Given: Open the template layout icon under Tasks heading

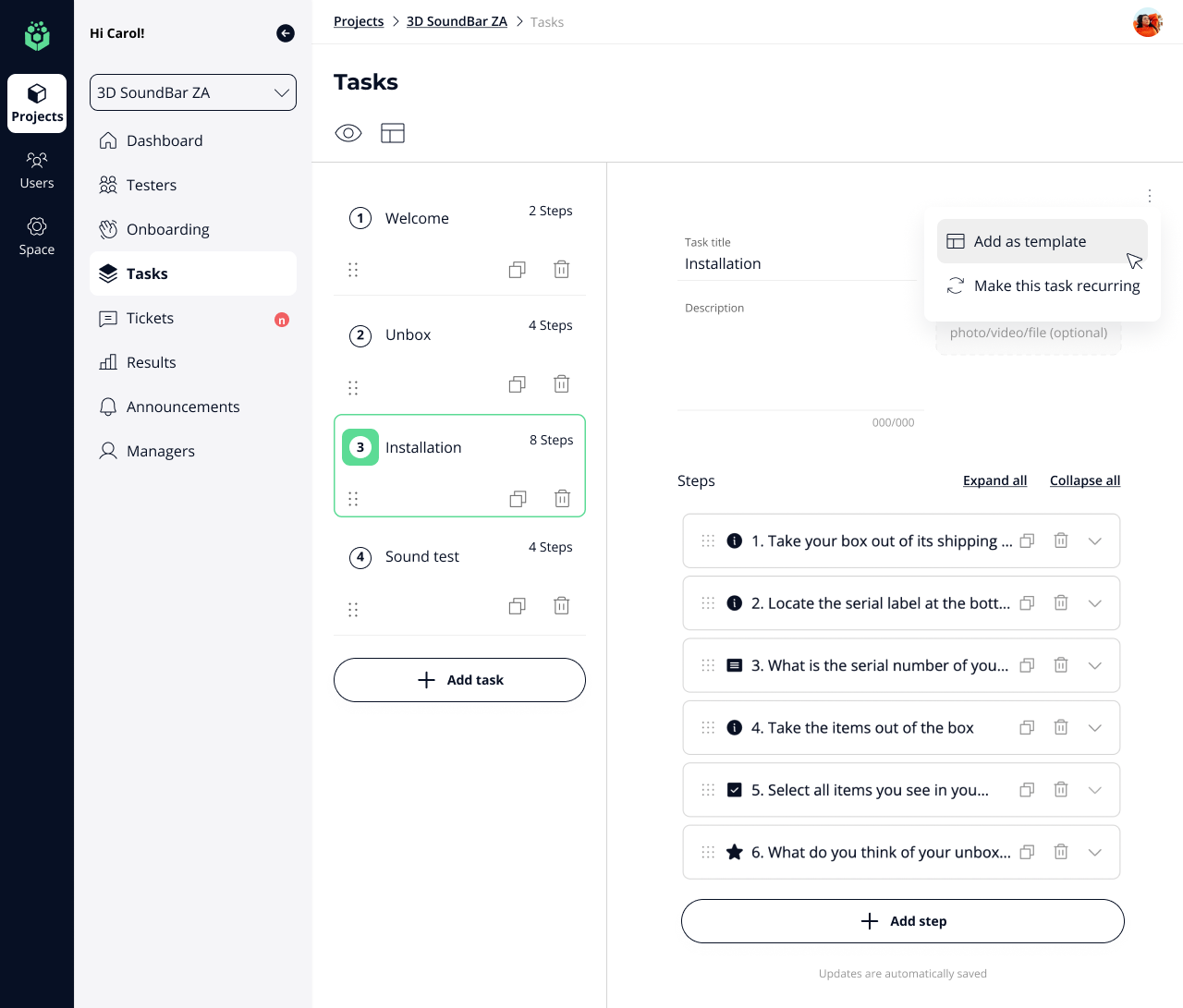Looking at the screenshot, I should click(x=393, y=133).
